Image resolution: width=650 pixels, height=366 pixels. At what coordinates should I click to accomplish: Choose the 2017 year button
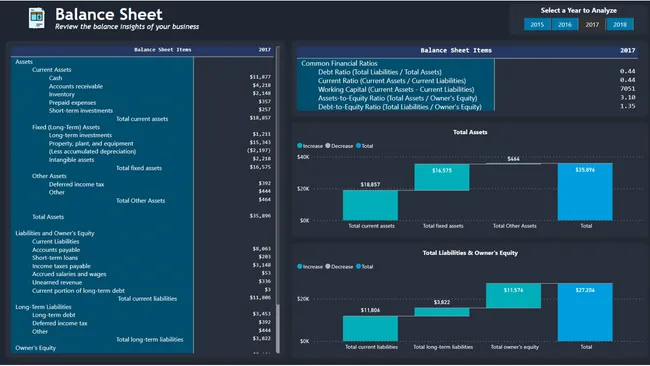click(592, 24)
